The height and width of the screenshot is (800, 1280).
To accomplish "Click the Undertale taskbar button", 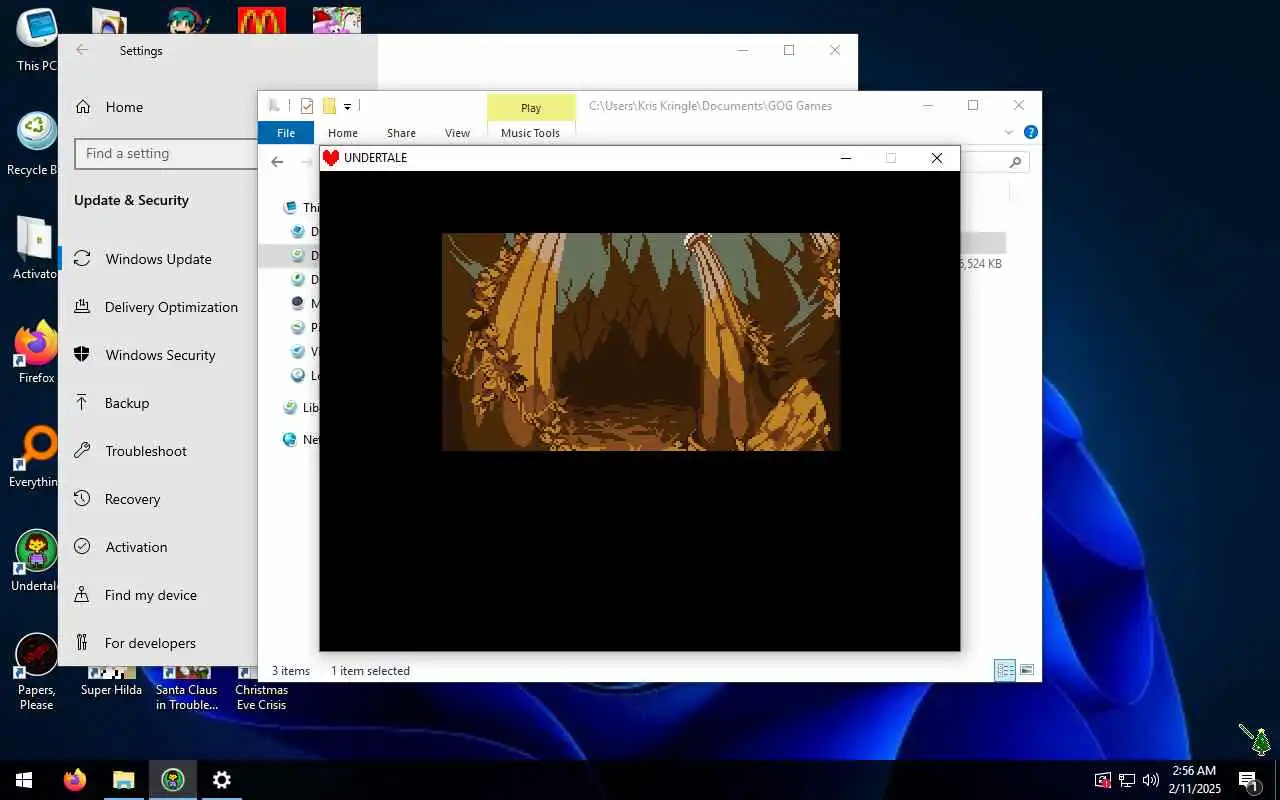I will click(x=173, y=780).
